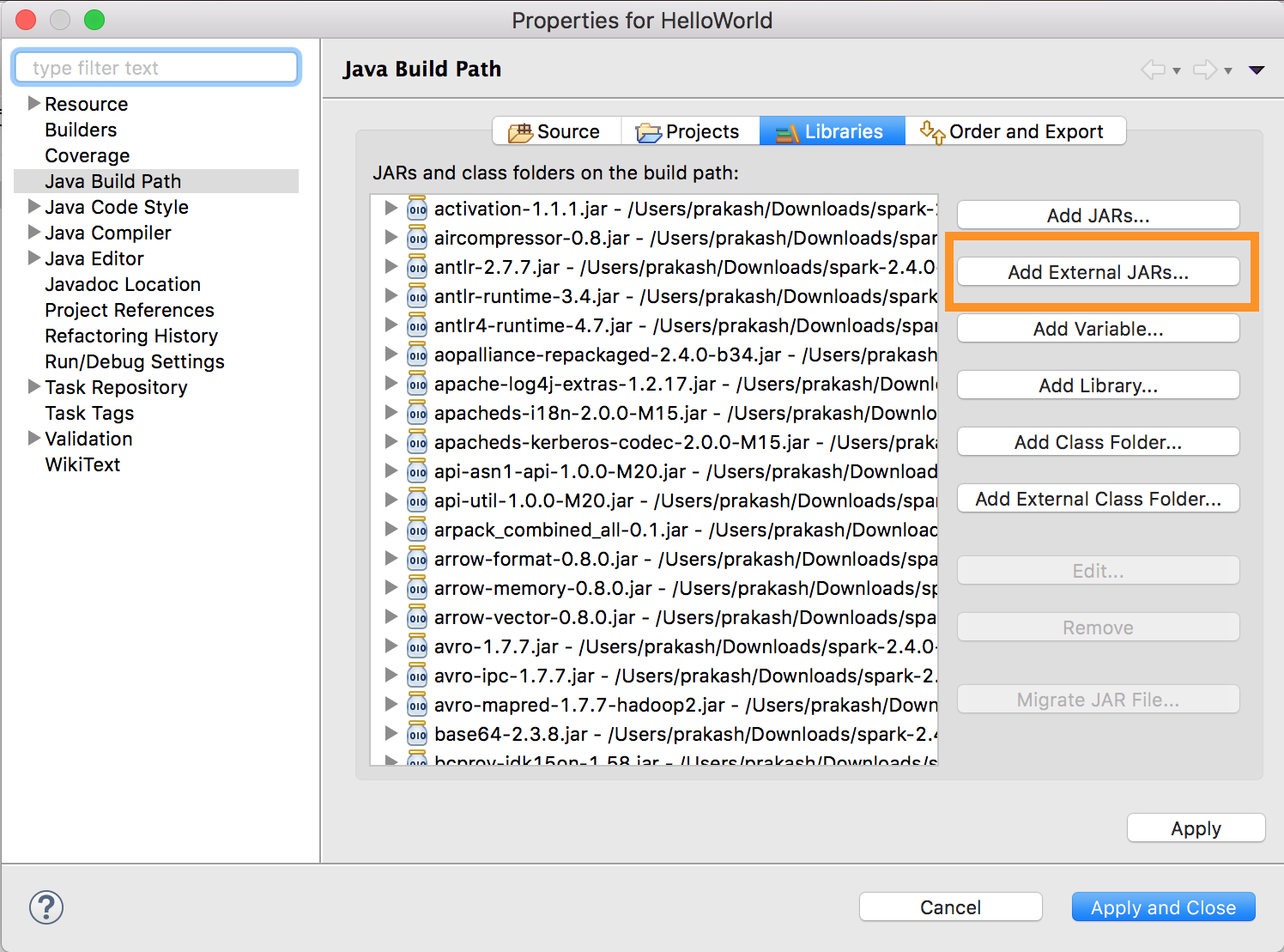The width and height of the screenshot is (1284, 952).
Task: Click the Add Variable button
Action: [x=1098, y=328]
